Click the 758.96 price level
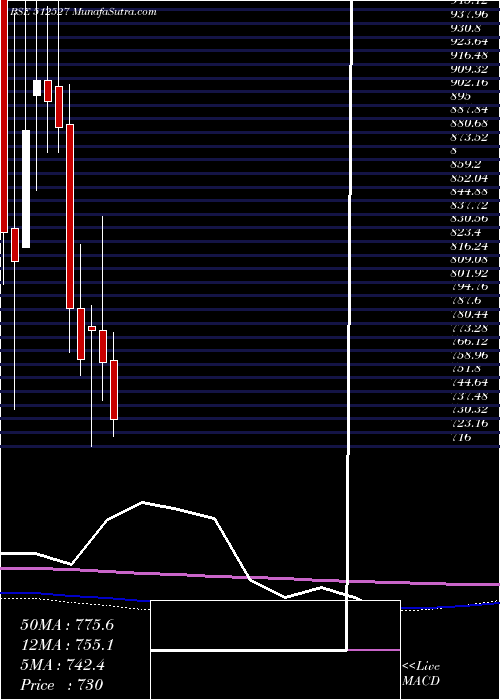The height and width of the screenshot is (700, 500). tap(470, 355)
